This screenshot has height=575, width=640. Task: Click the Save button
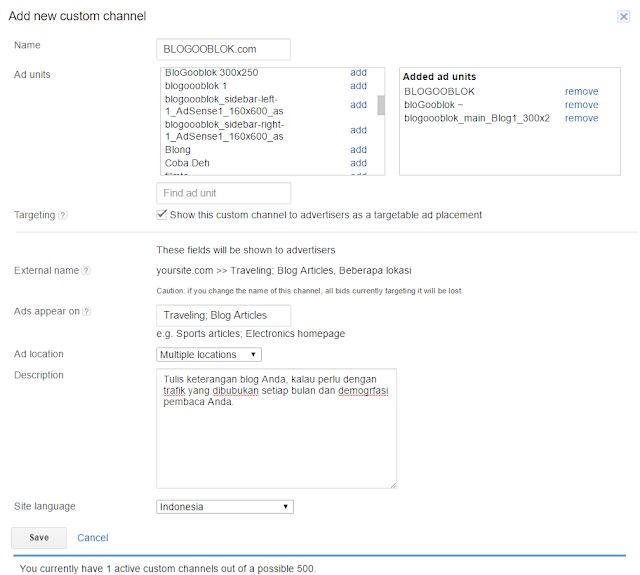[39, 537]
